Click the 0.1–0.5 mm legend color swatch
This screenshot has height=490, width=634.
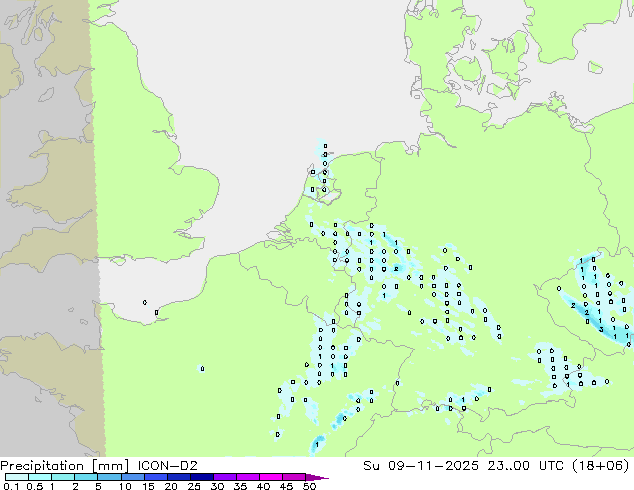tap(17, 477)
